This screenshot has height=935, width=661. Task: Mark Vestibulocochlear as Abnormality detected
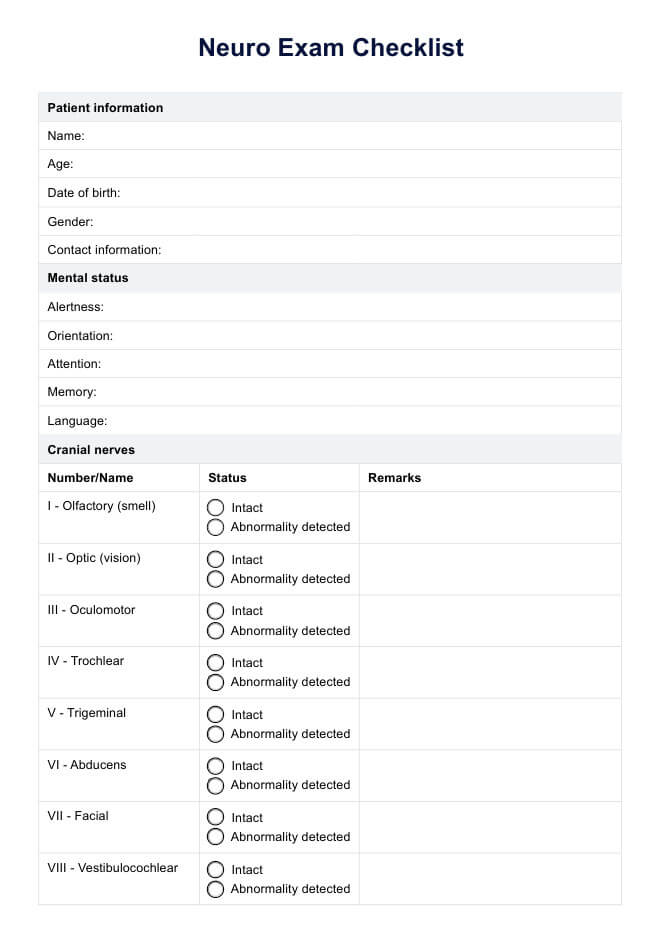(215, 889)
